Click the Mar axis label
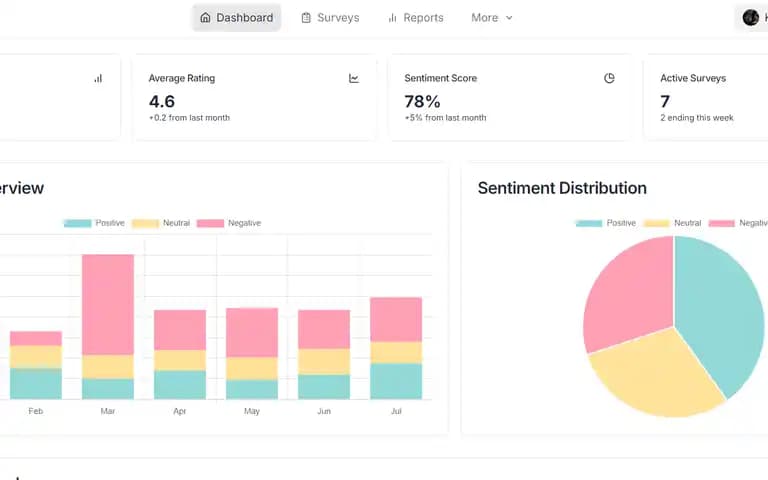Screen dimensions: 768x480 point(108,411)
